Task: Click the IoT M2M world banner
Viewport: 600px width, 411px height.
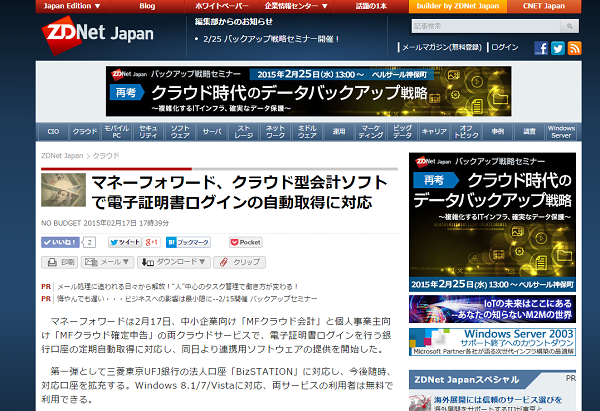Action: click(x=492, y=309)
